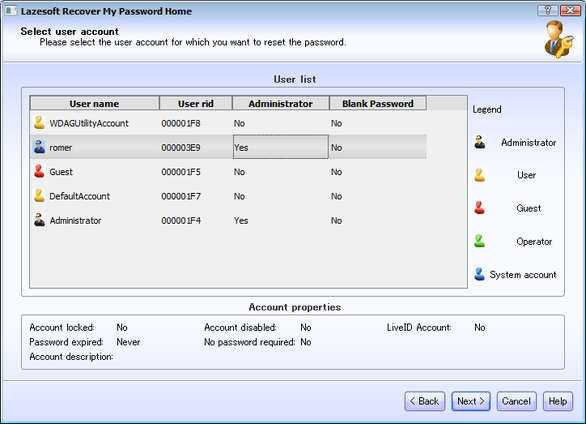Screen dimensions: 586x424
Task: Select the romer account icon
Action: click(x=39, y=147)
